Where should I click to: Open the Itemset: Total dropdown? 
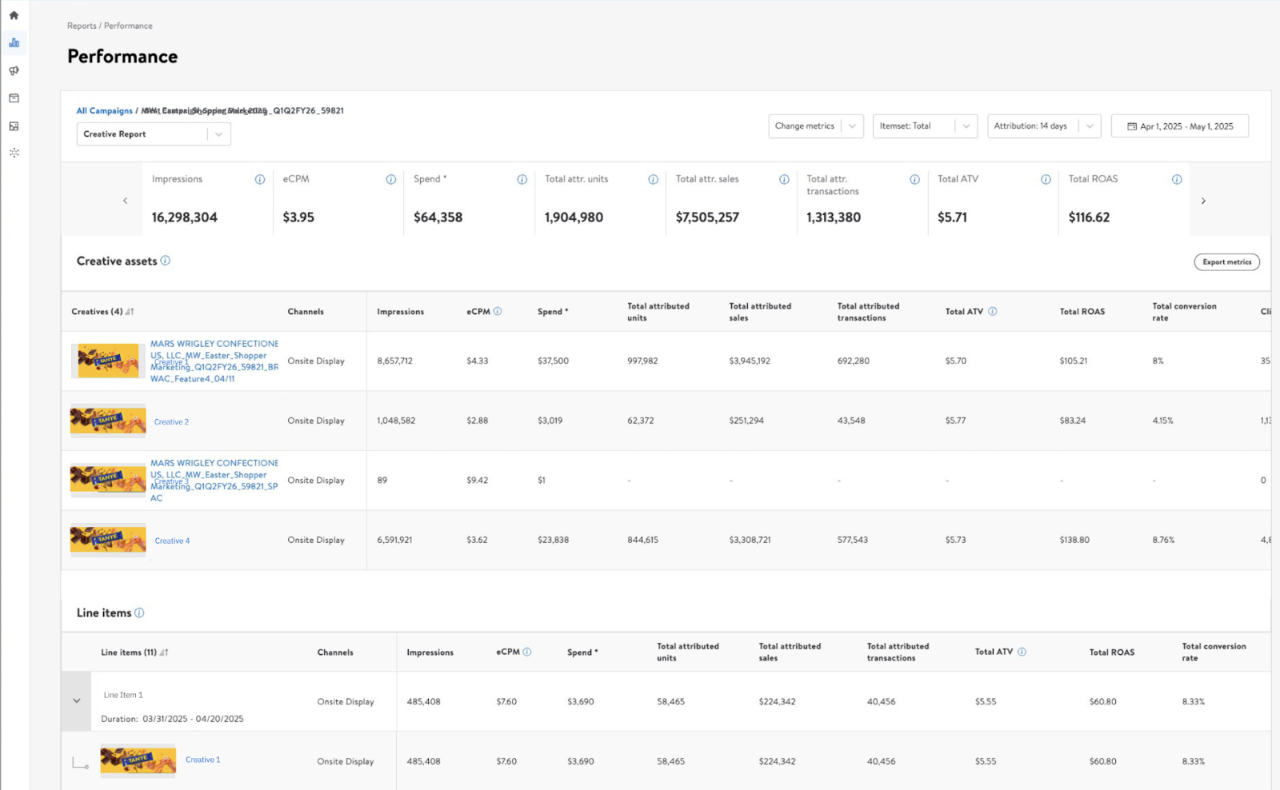point(923,126)
